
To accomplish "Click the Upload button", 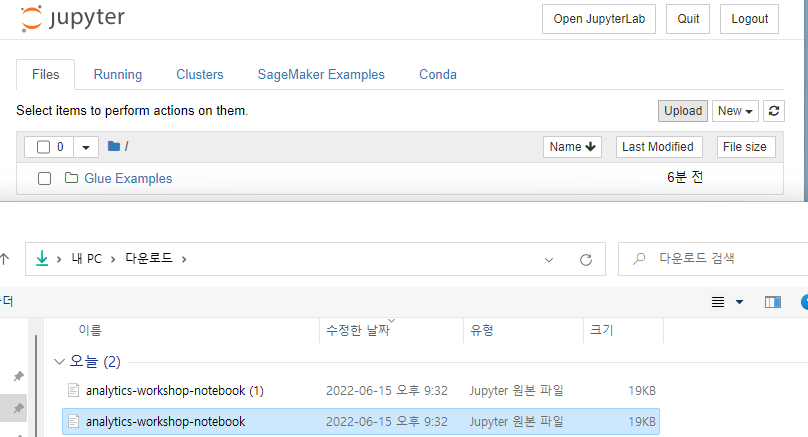I will [x=683, y=111].
